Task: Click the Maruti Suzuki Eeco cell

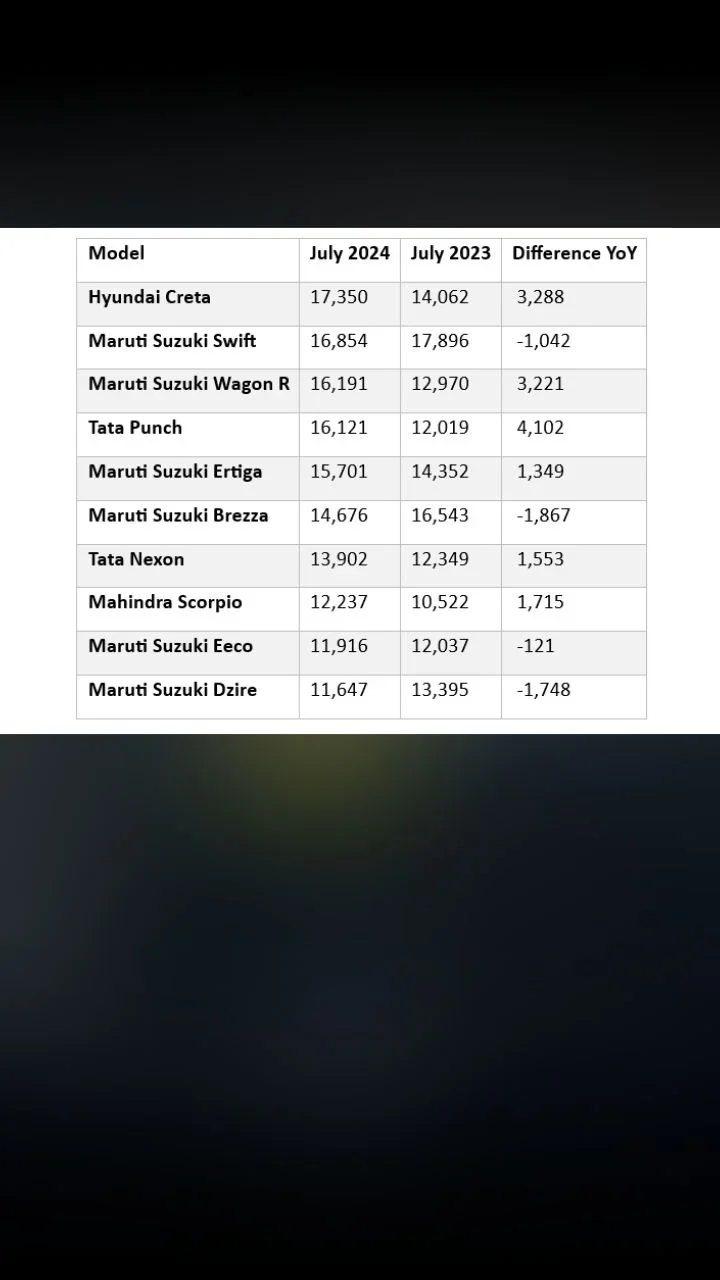Action: pyautogui.click(x=170, y=646)
